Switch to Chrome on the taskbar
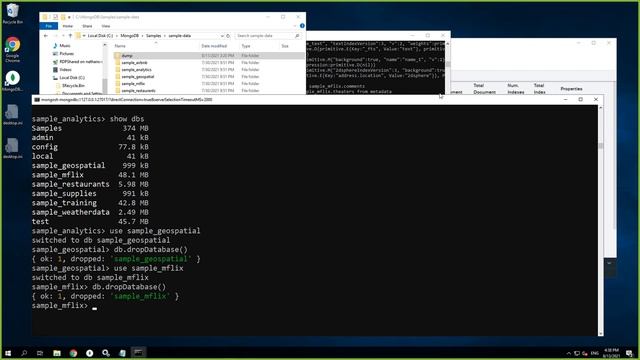 (73, 353)
